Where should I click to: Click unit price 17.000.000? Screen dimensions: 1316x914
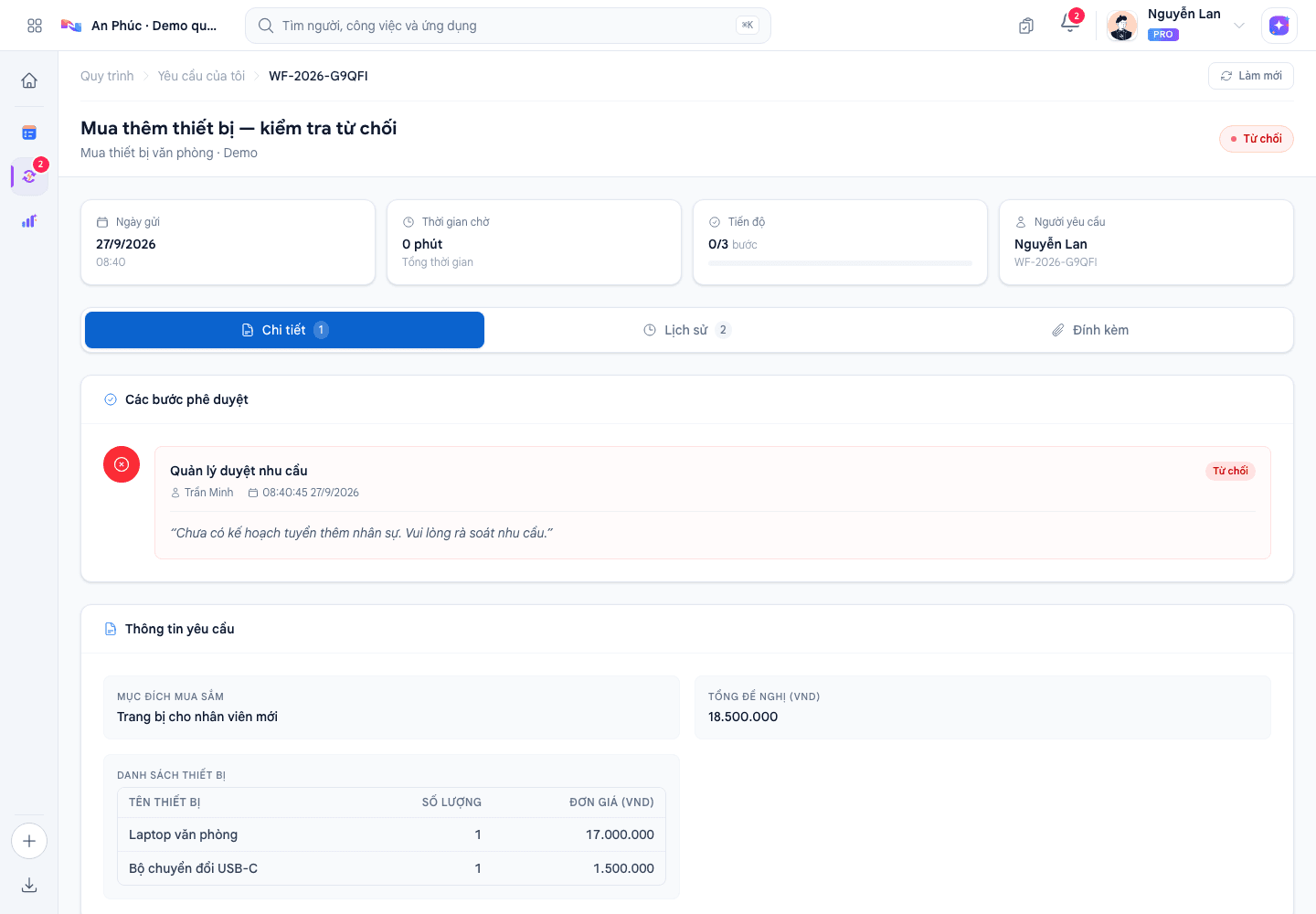[x=620, y=834]
